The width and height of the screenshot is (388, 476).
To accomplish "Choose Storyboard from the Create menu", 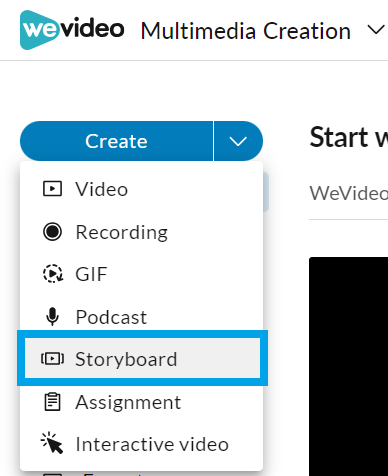I will (142, 359).
